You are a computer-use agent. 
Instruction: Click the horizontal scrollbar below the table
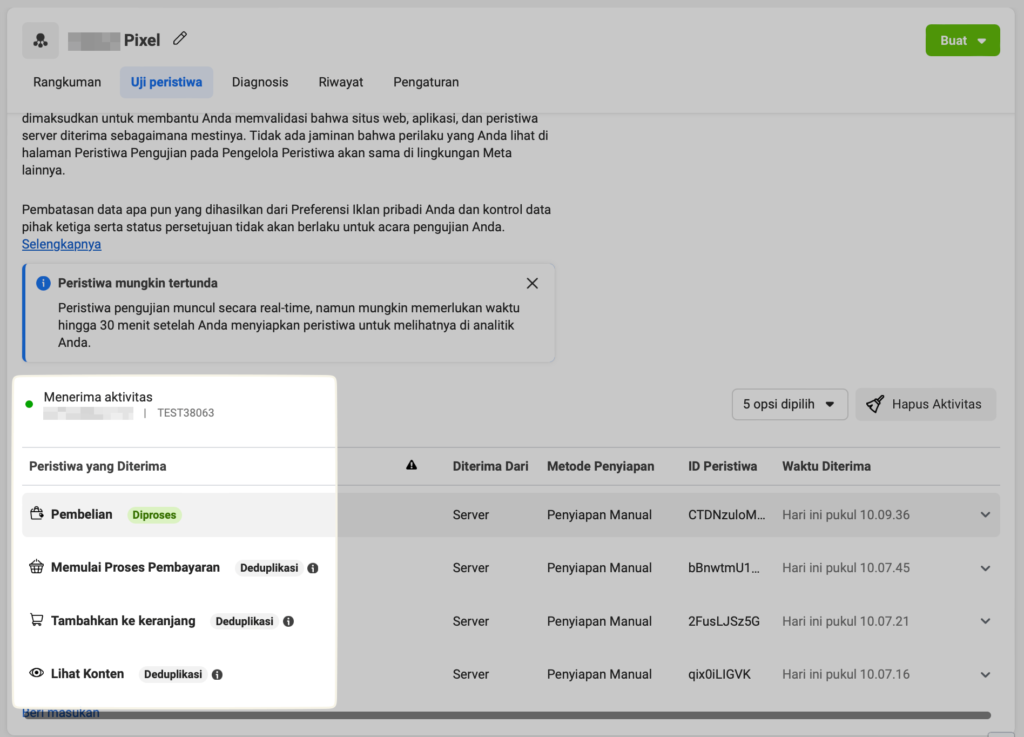[x=506, y=715]
